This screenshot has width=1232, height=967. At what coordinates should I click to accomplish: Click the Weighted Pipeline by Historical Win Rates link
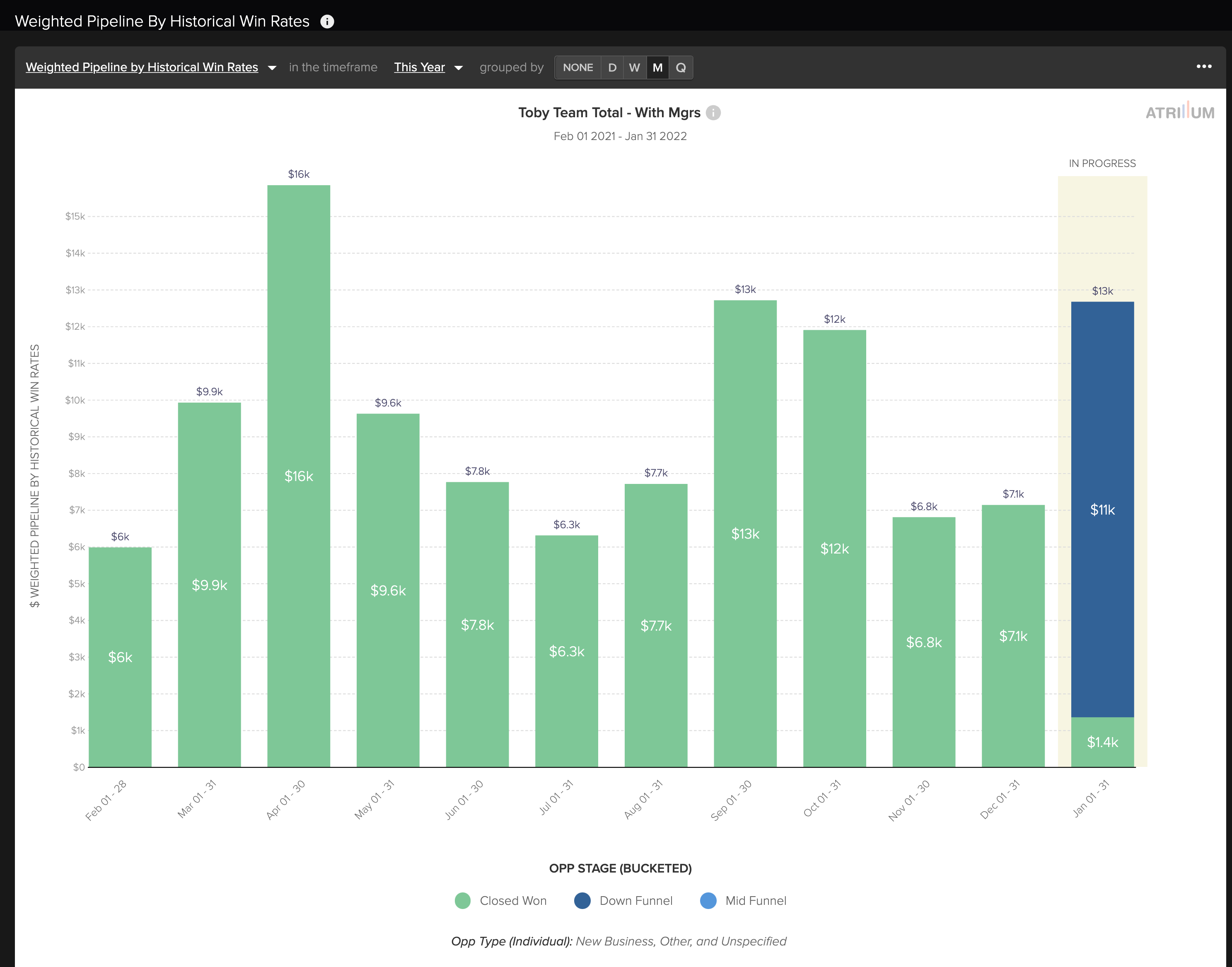[142, 67]
